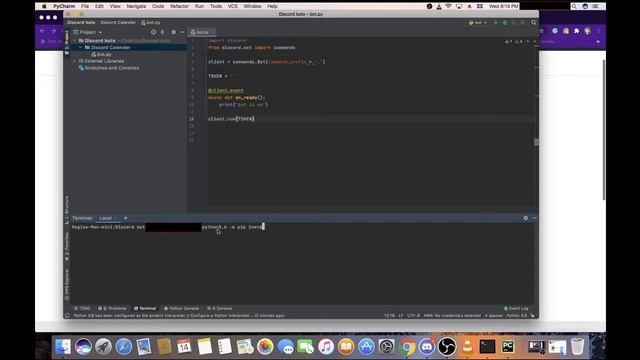Open the Event Log

click(516, 309)
